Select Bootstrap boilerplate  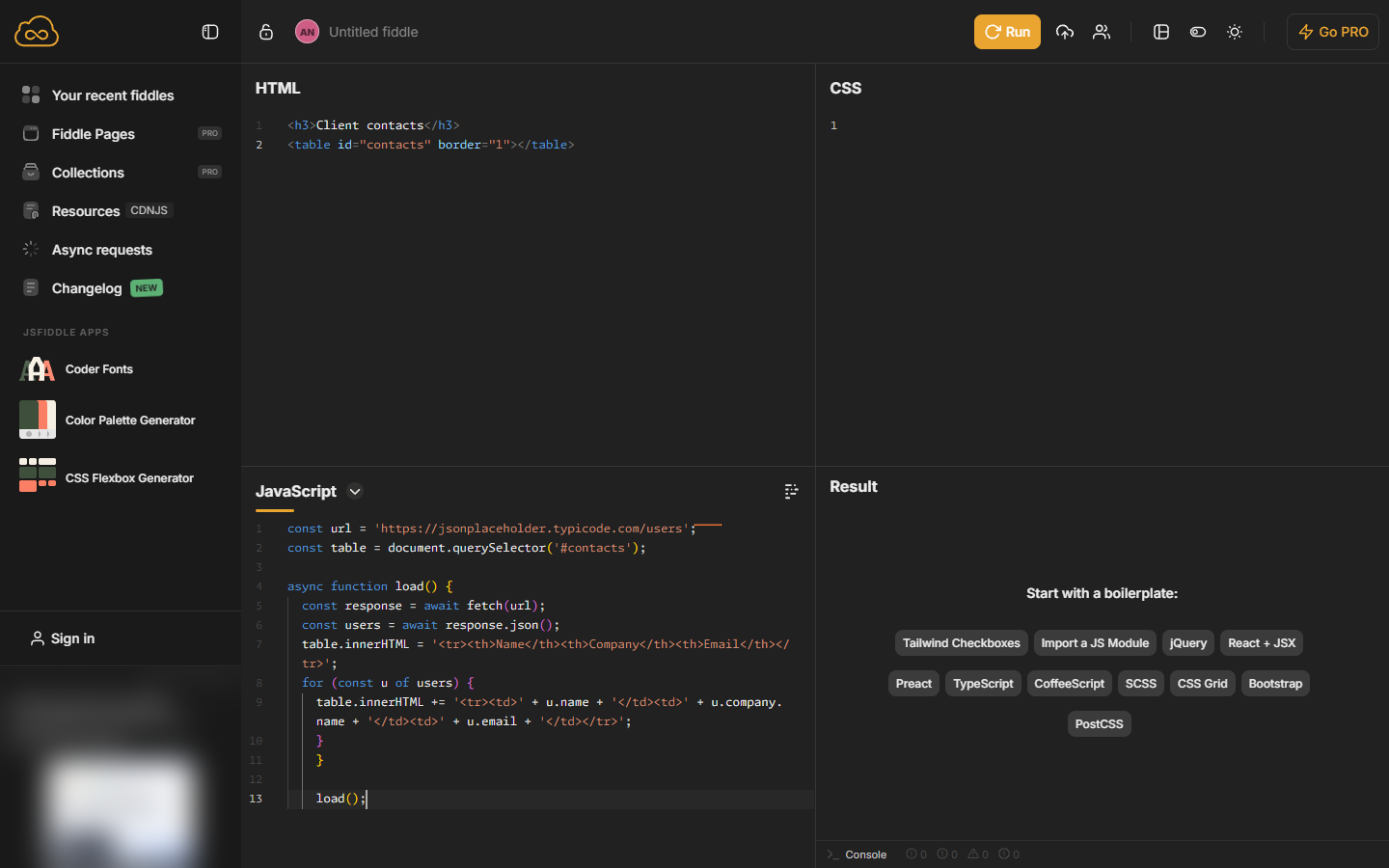click(1275, 683)
